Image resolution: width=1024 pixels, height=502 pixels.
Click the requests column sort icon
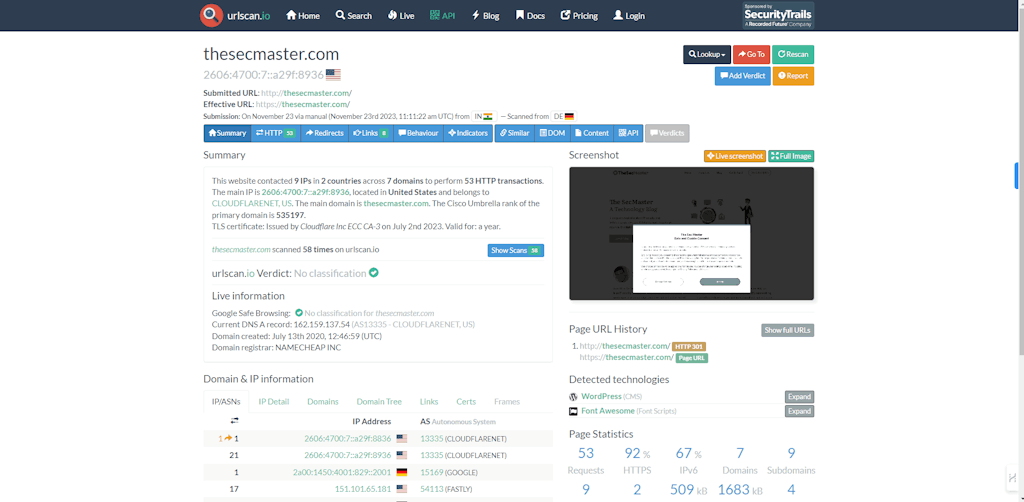tap(234, 421)
